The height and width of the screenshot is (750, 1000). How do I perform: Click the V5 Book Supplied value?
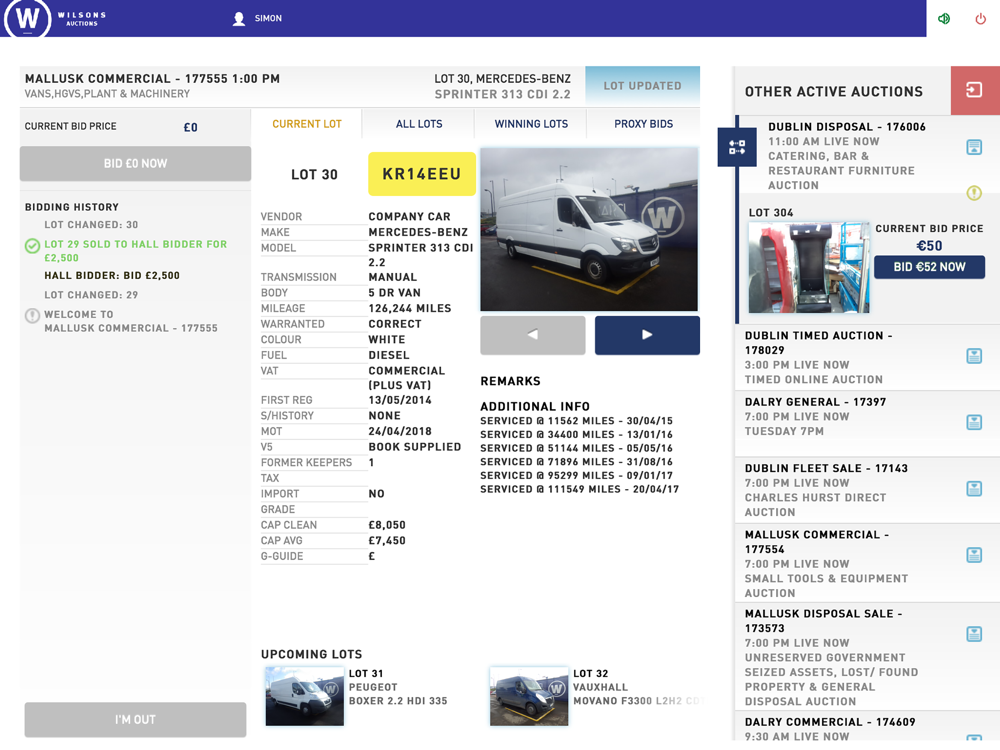coord(415,446)
